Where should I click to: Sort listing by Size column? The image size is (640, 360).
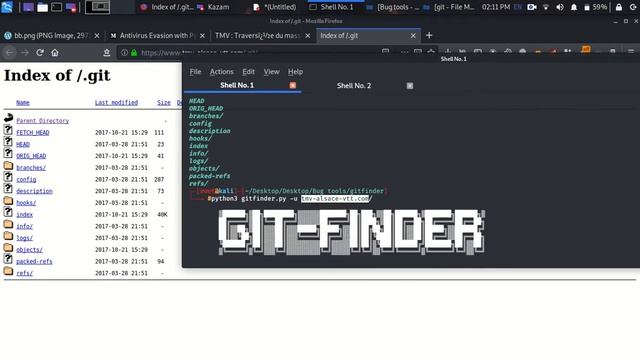pyautogui.click(x=164, y=102)
